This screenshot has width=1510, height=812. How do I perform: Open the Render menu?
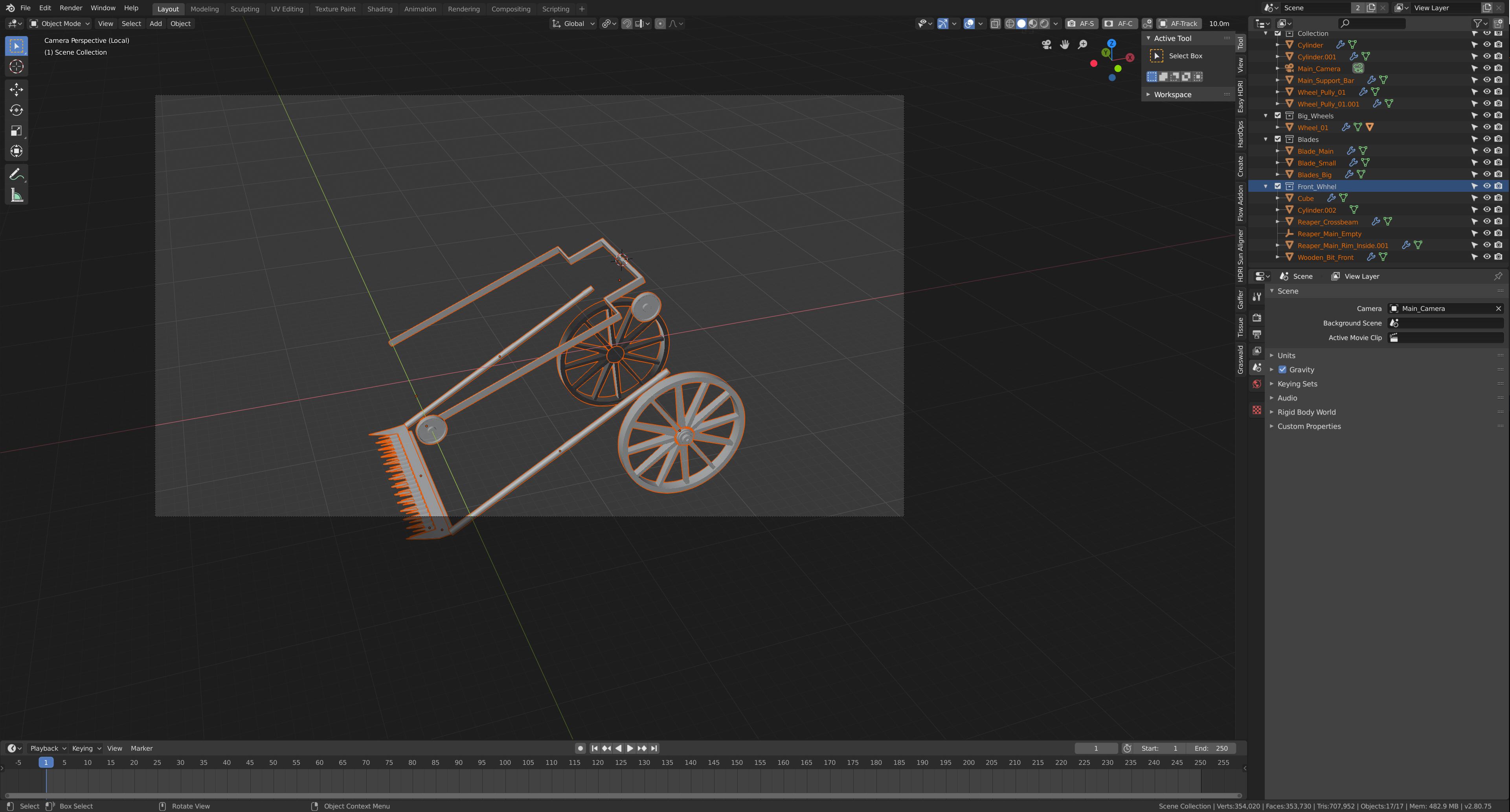71,8
